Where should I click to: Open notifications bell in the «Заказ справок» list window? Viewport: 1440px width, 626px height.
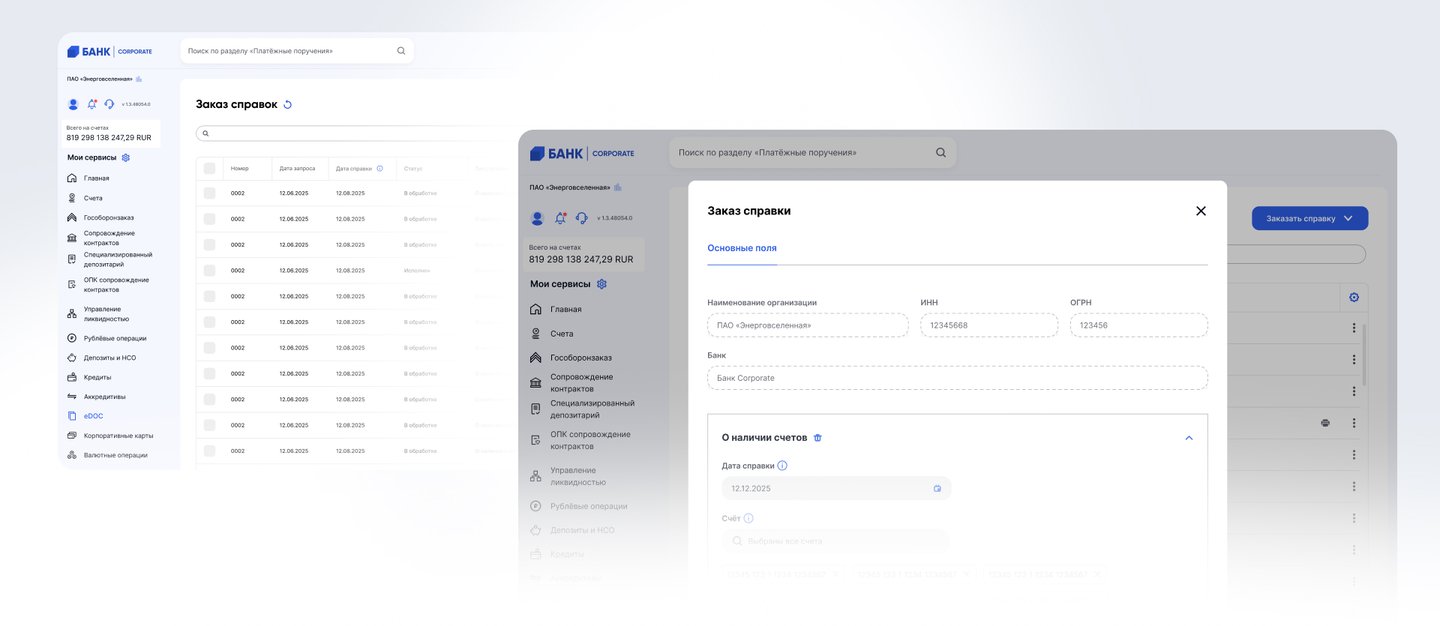[92, 104]
